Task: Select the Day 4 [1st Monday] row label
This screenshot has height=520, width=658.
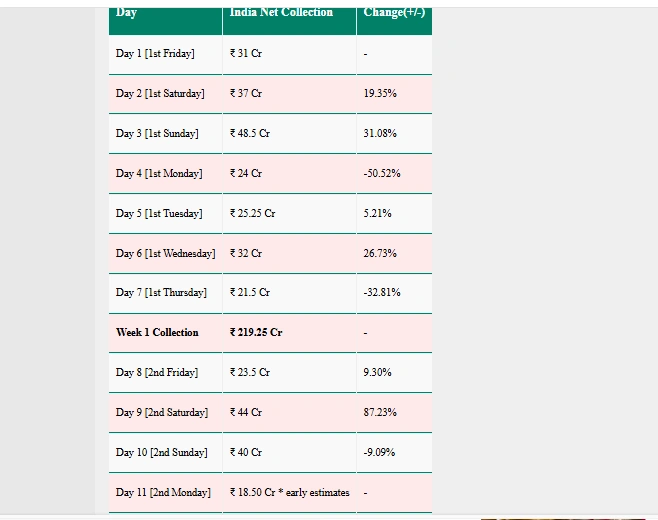Action: tap(159, 174)
